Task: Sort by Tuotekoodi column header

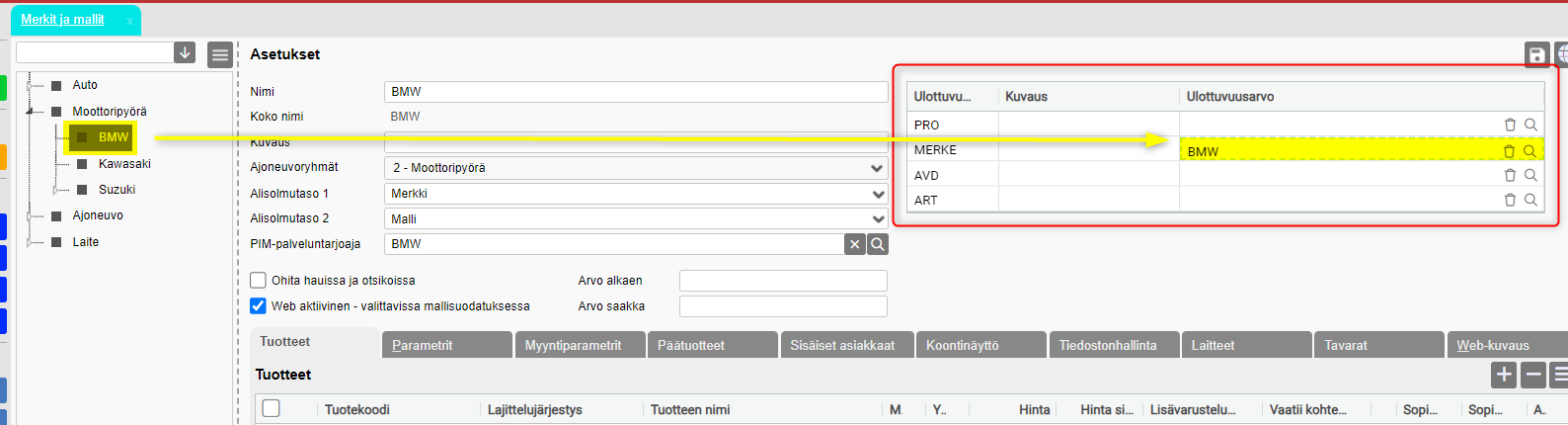Action: [x=357, y=409]
